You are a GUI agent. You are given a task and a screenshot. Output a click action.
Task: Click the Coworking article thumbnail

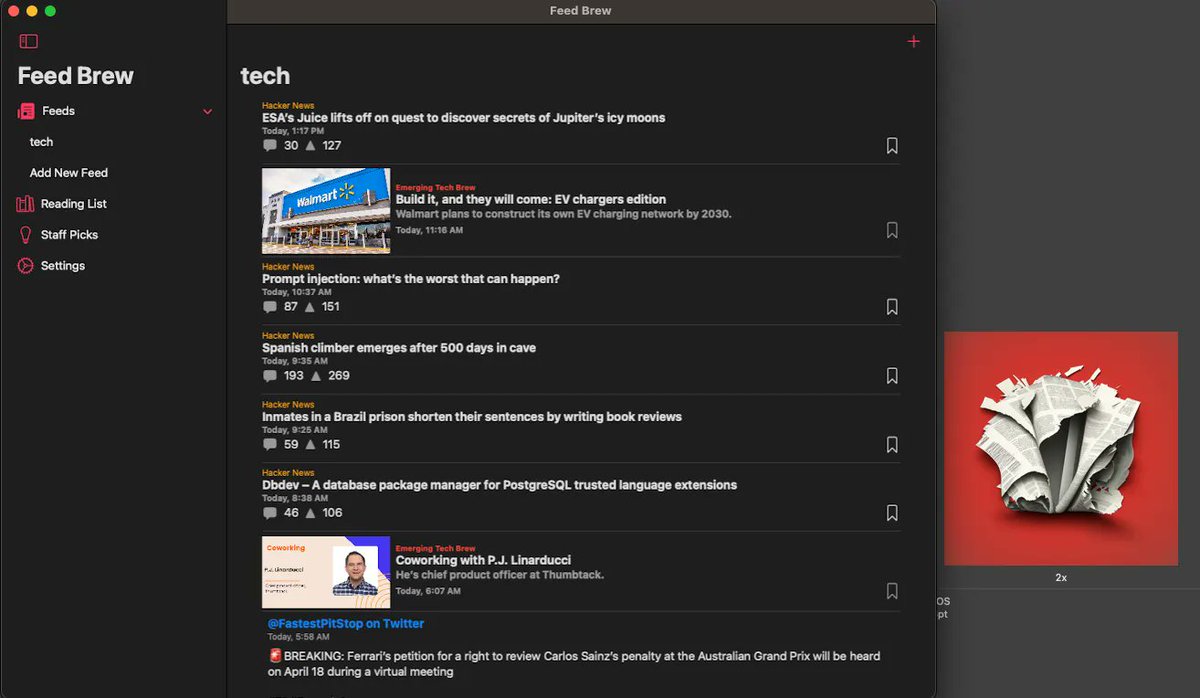[326, 572]
